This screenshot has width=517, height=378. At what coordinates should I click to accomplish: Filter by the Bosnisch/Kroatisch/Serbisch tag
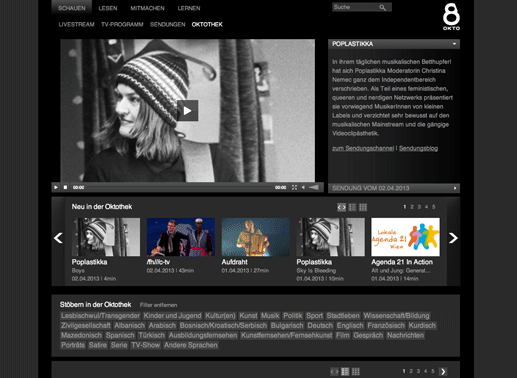pyautogui.click(x=223, y=326)
